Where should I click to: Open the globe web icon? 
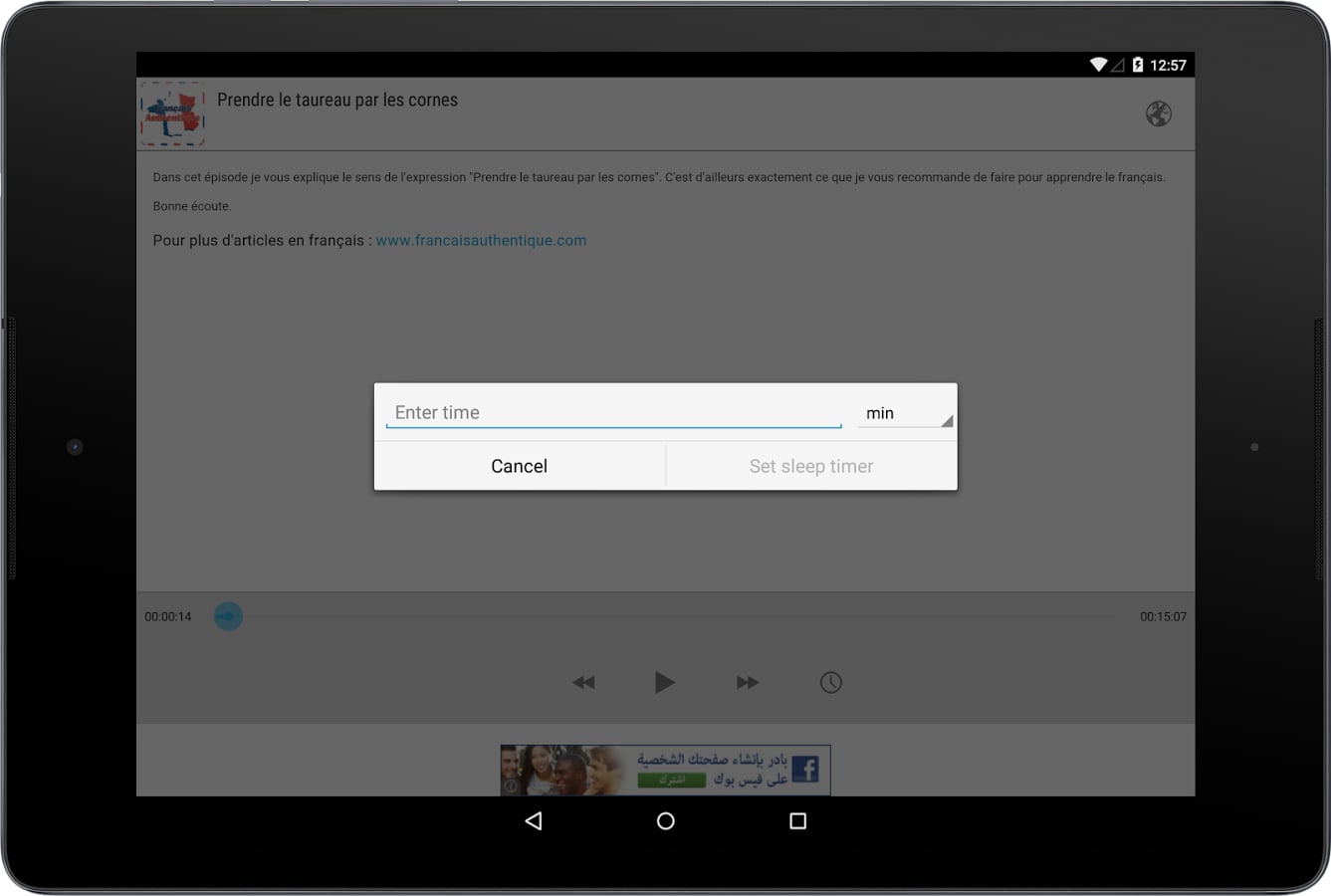[1158, 113]
